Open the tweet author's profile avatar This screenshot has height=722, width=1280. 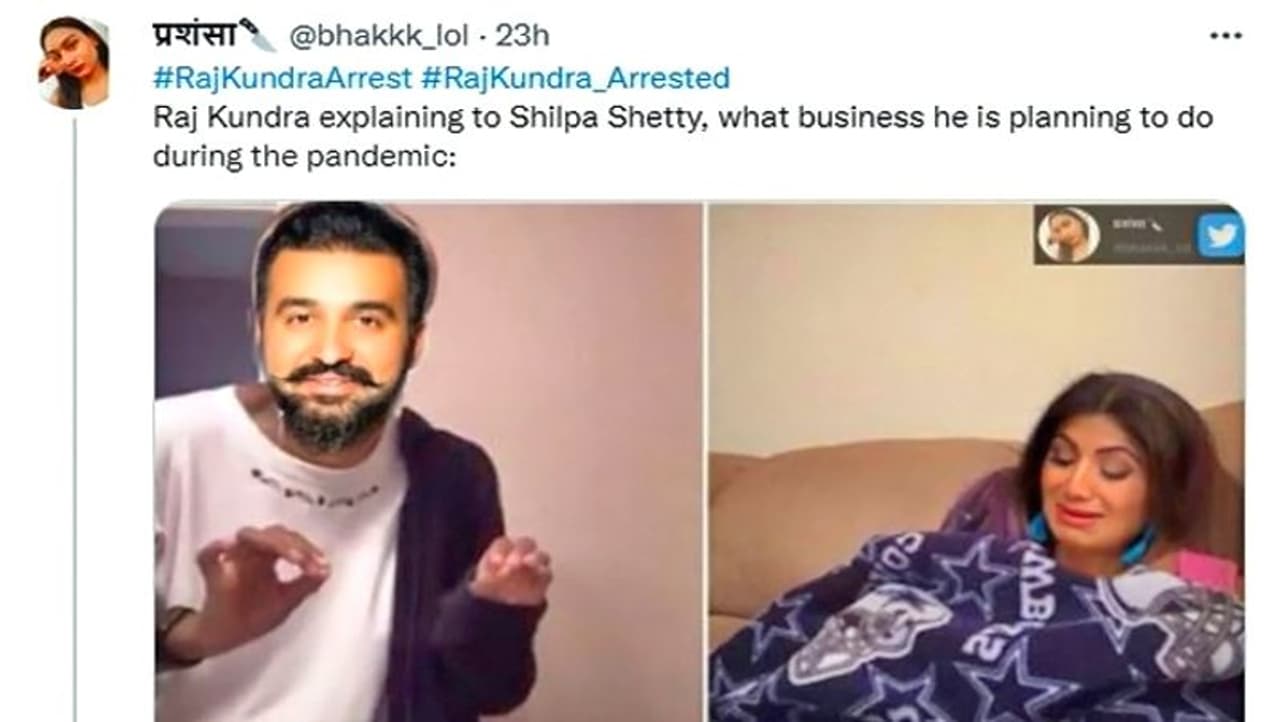tap(74, 61)
